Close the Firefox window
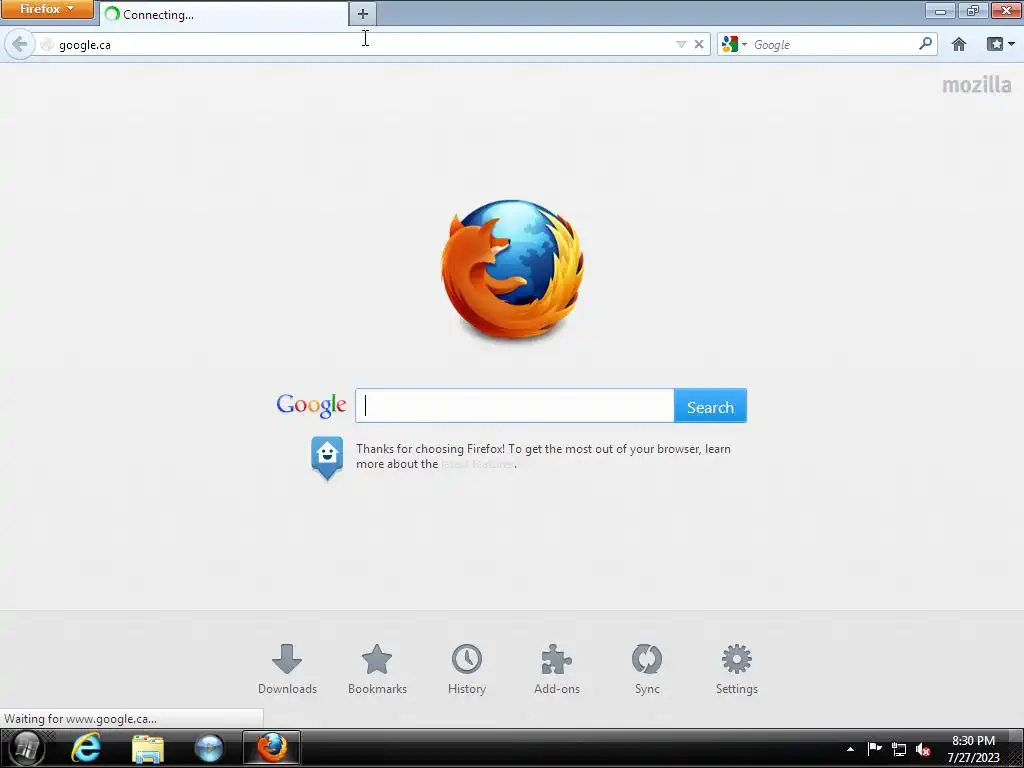 tap(1006, 10)
